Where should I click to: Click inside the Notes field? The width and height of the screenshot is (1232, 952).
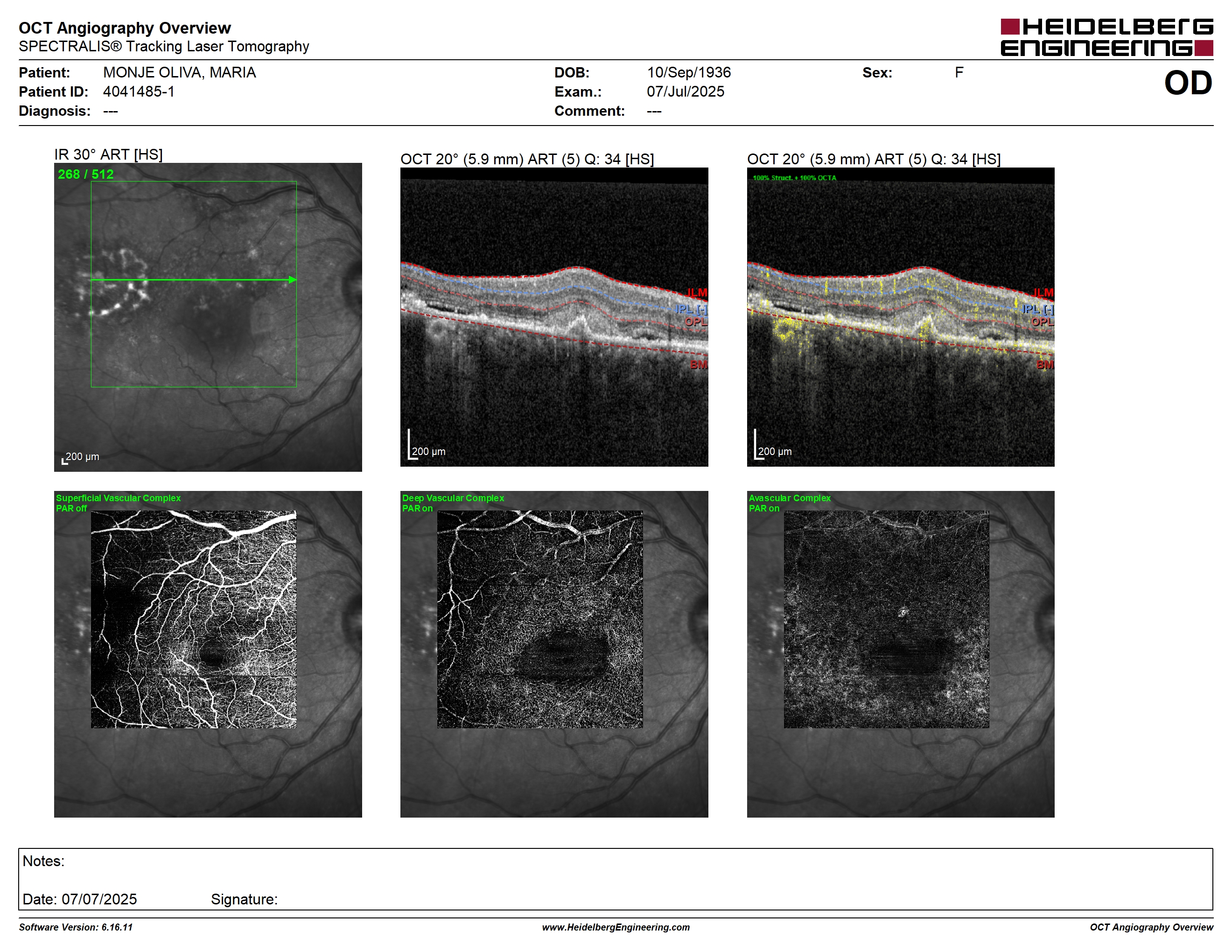pyautogui.click(x=616, y=879)
